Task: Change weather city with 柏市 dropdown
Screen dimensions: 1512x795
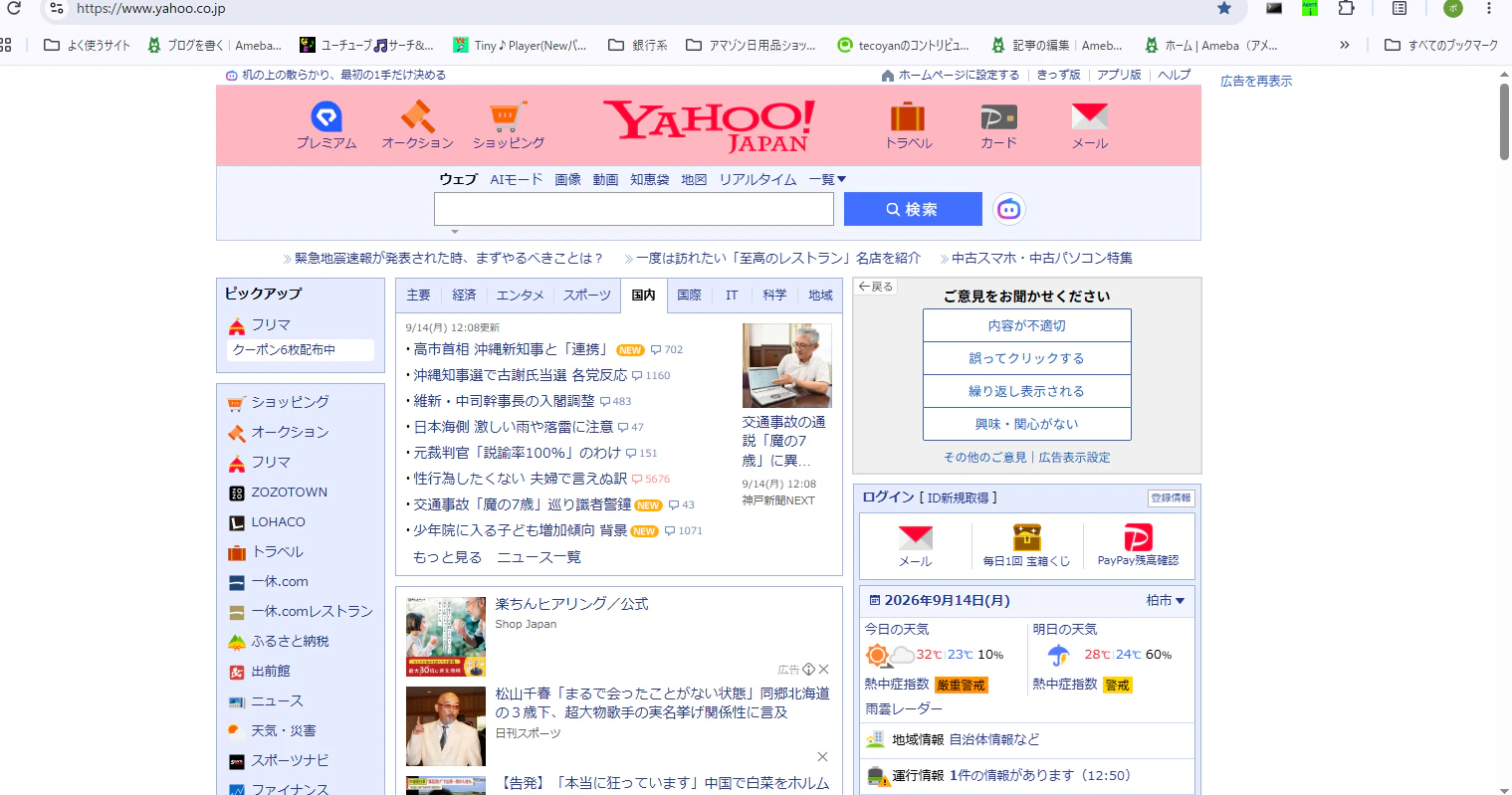Action: tap(1165, 601)
